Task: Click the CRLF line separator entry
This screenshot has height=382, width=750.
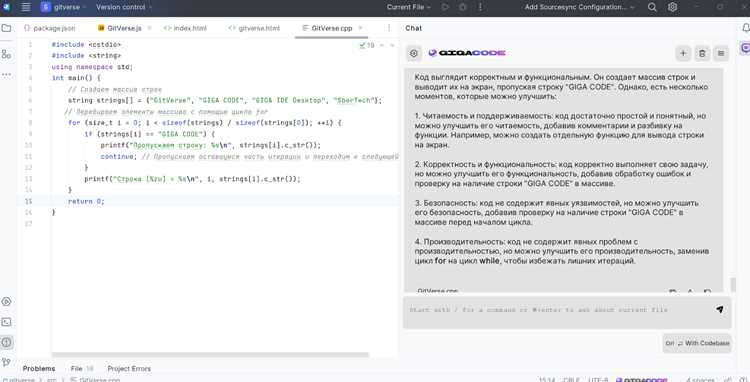Action: click(572, 380)
